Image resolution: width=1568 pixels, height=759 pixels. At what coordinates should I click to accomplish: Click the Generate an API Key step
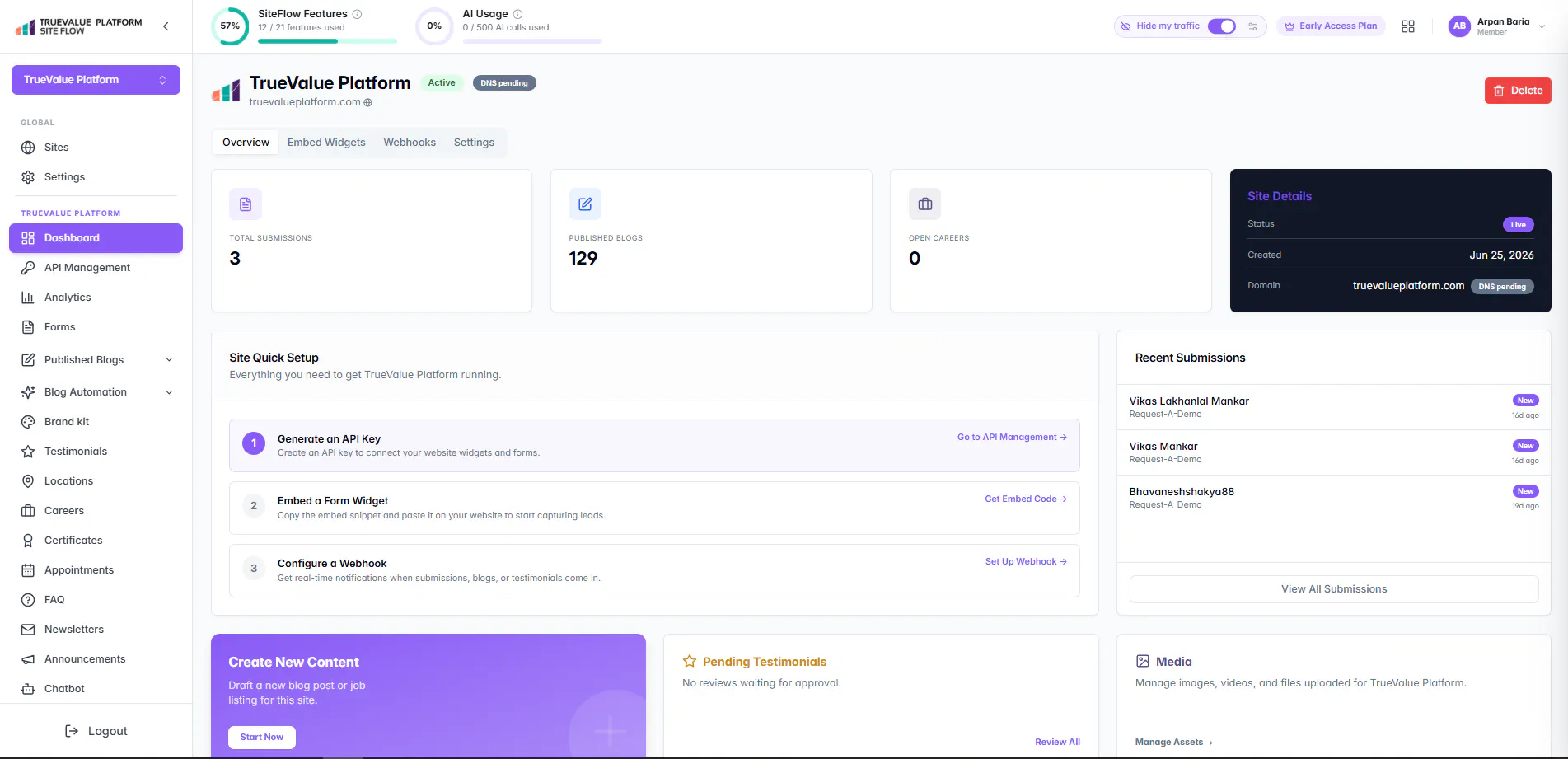(654, 446)
